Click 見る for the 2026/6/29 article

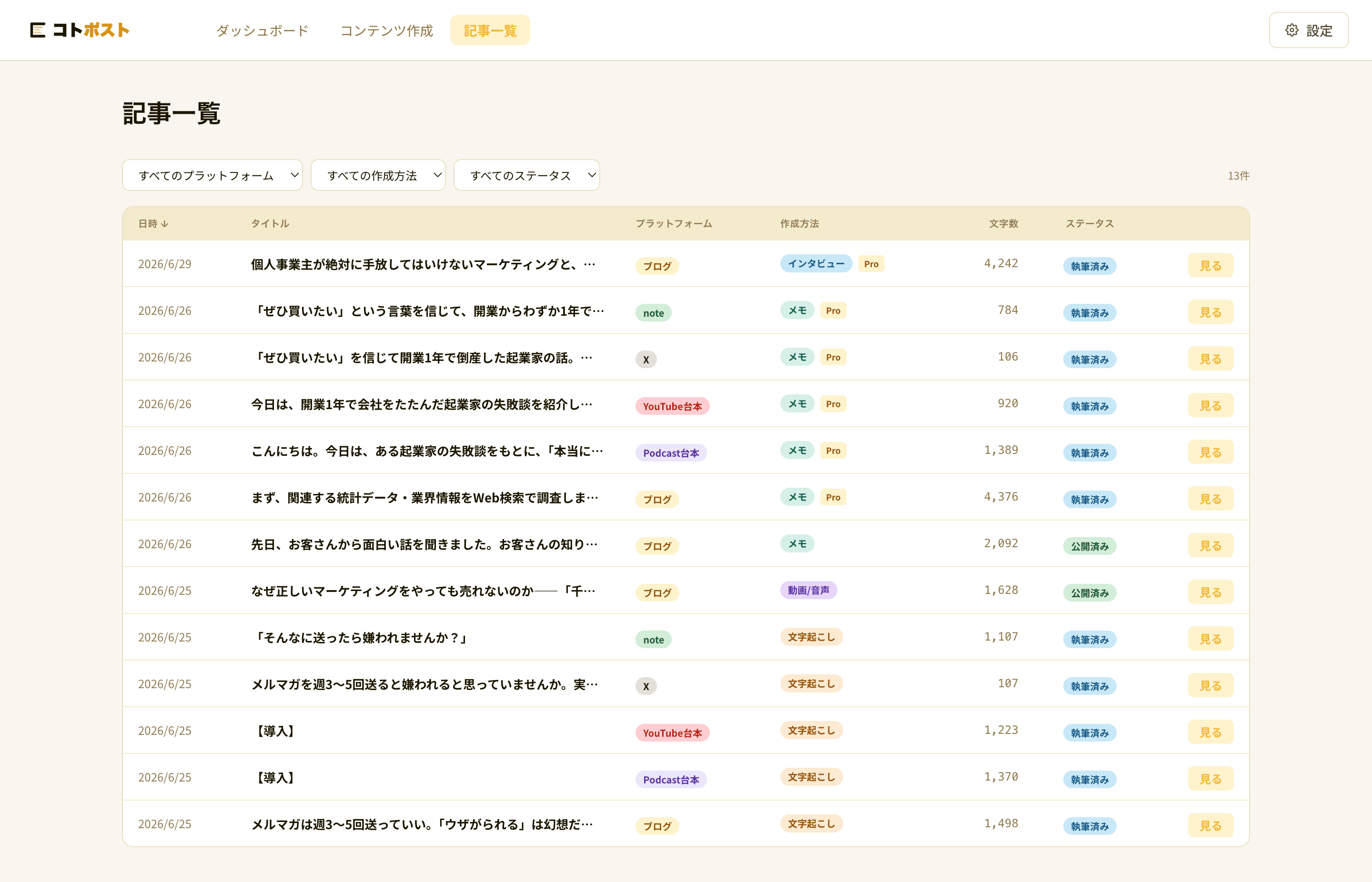(1211, 265)
